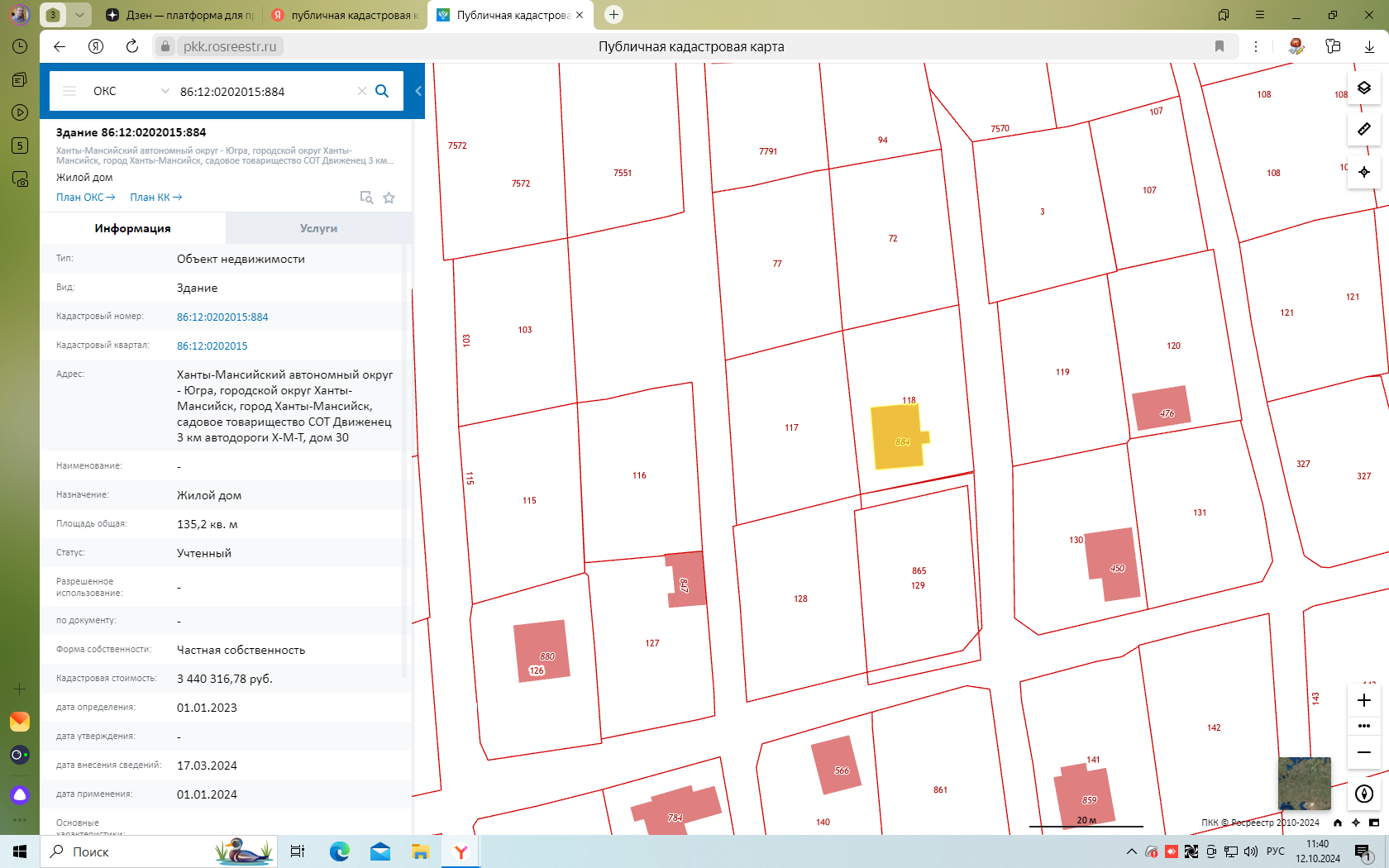The image size is (1389, 868).
Task: Open the hamburger menu in search bar
Action: click(x=69, y=91)
